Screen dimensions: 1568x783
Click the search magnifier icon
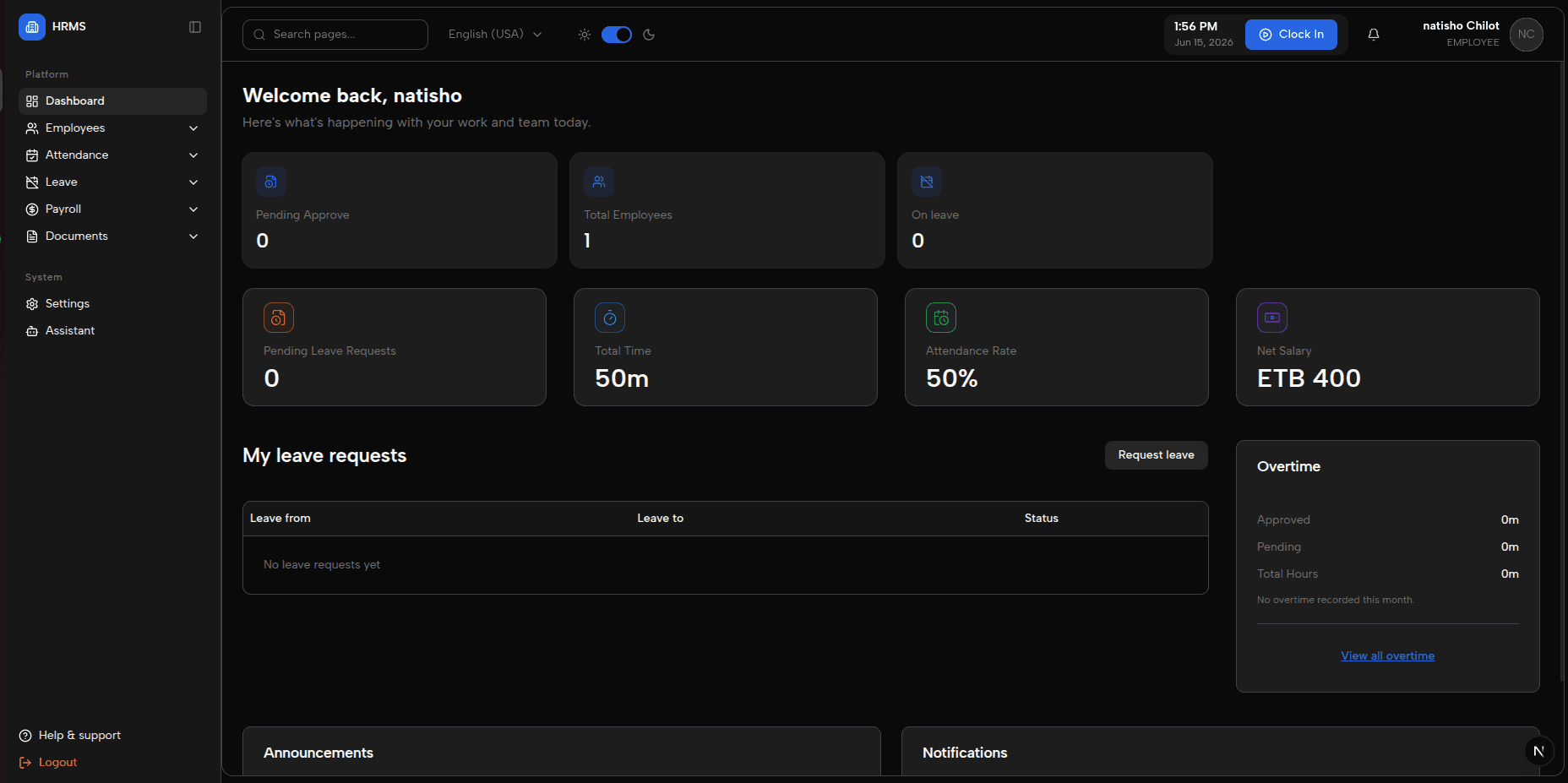click(259, 35)
